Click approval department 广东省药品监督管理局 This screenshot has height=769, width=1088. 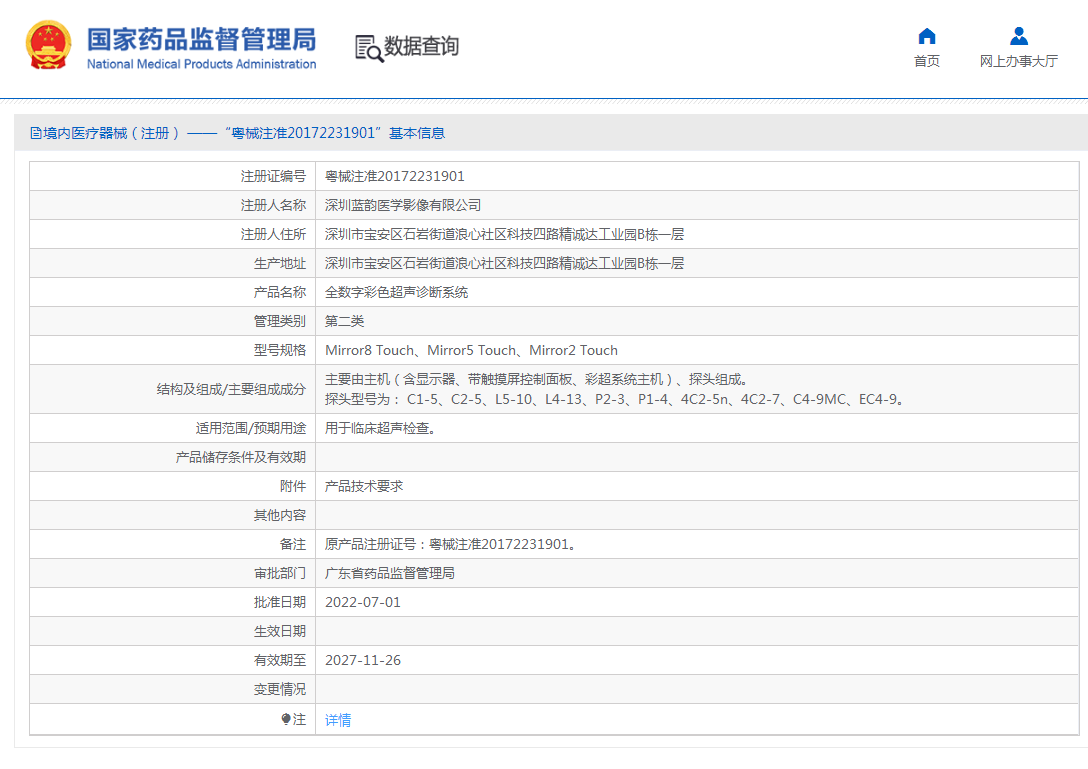click(390, 573)
